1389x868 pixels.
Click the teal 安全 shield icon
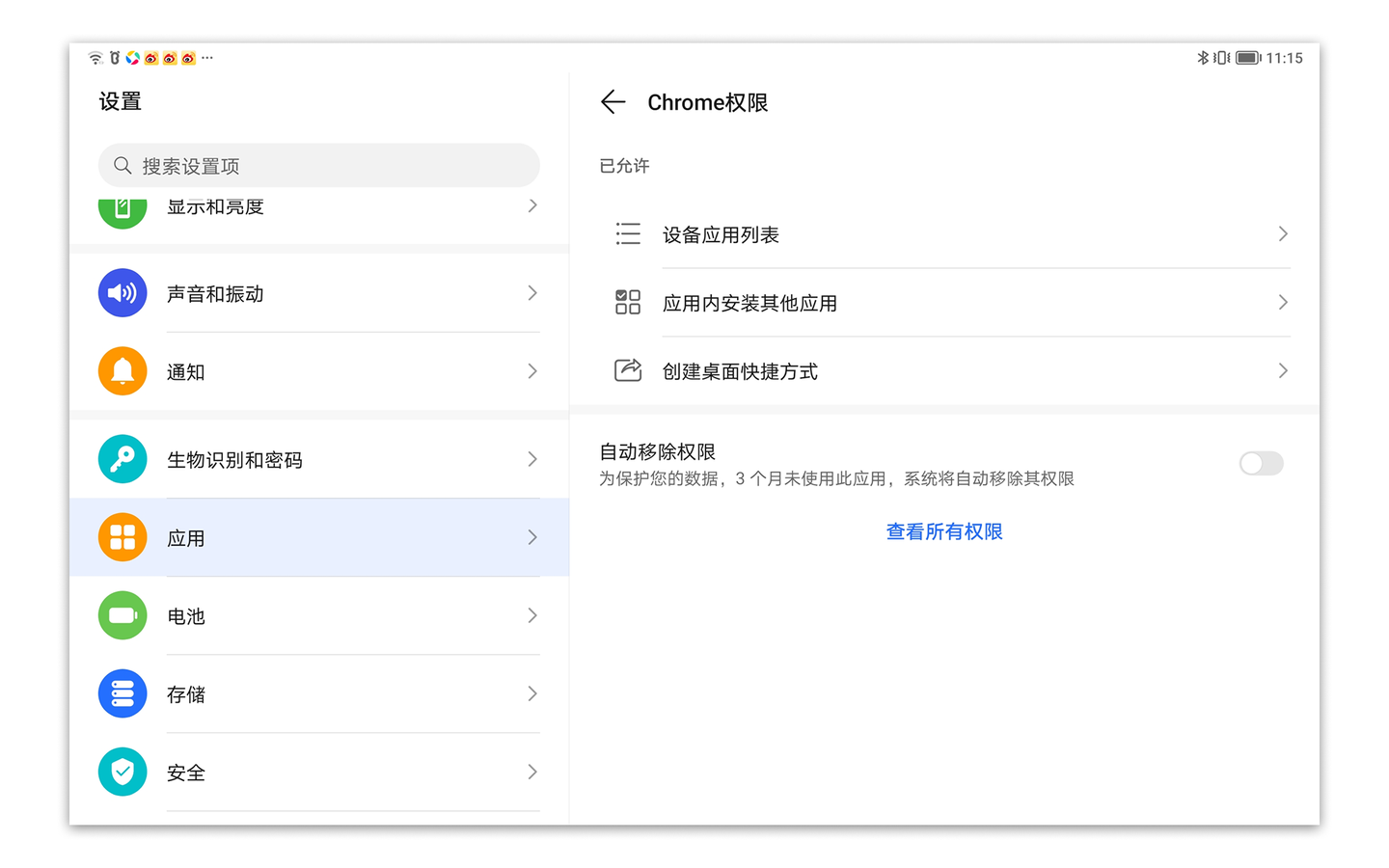123,772
